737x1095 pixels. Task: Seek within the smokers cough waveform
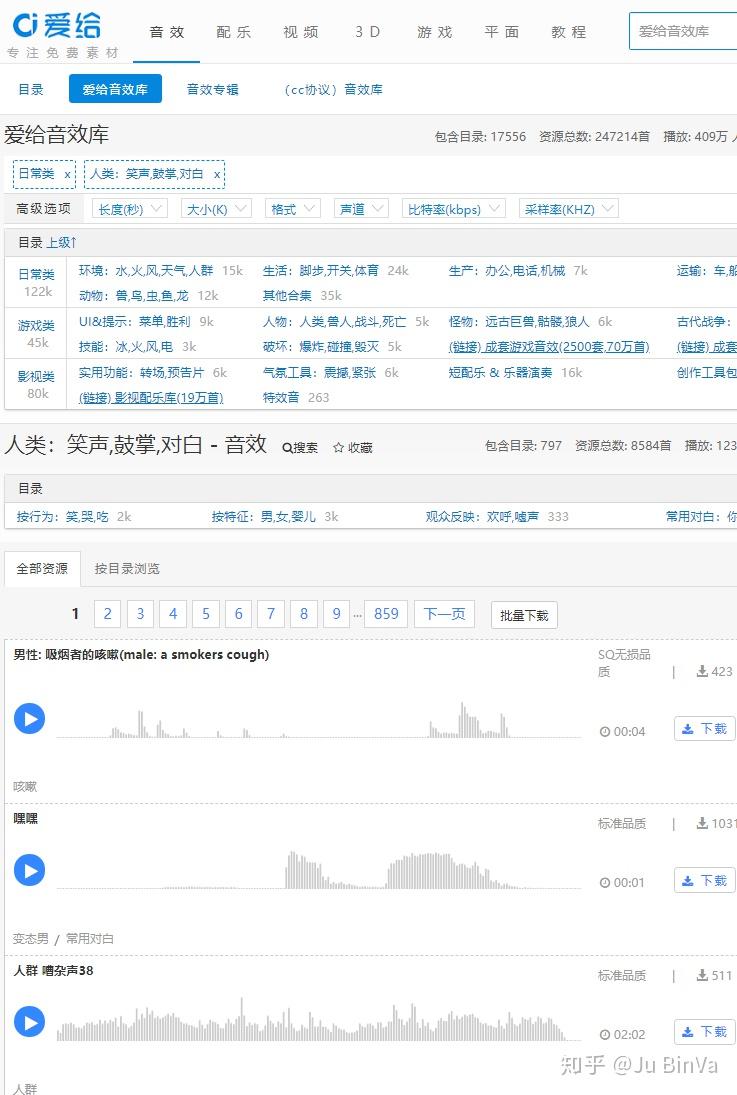pos(319,719)
